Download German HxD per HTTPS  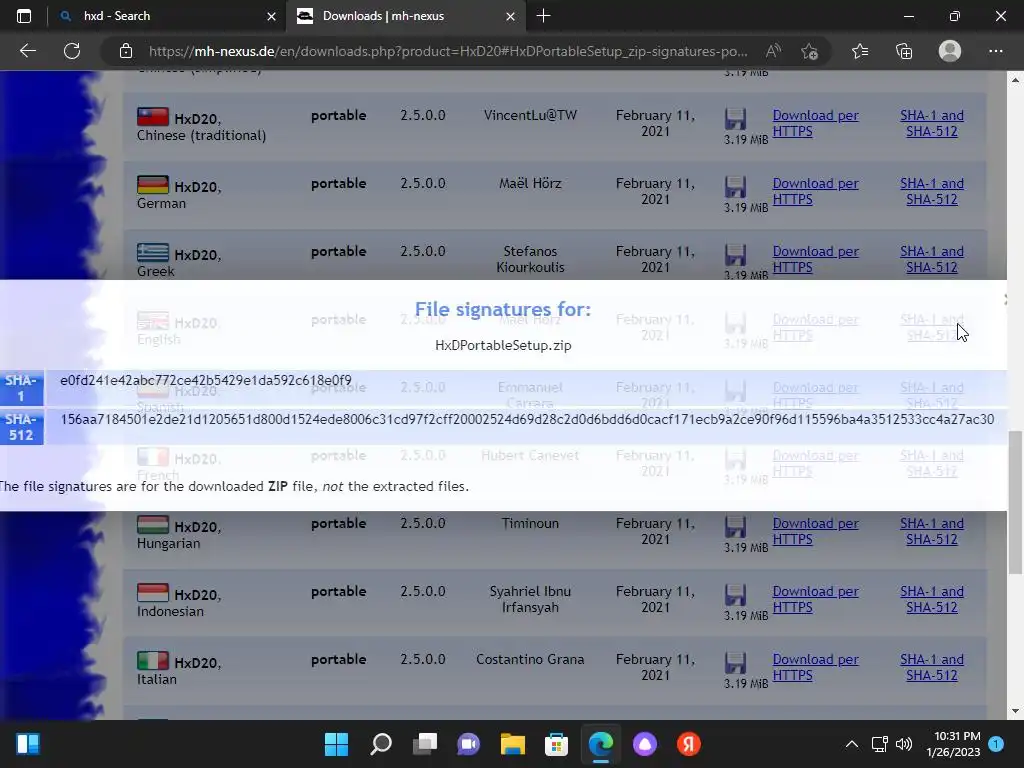coord(816,191)
